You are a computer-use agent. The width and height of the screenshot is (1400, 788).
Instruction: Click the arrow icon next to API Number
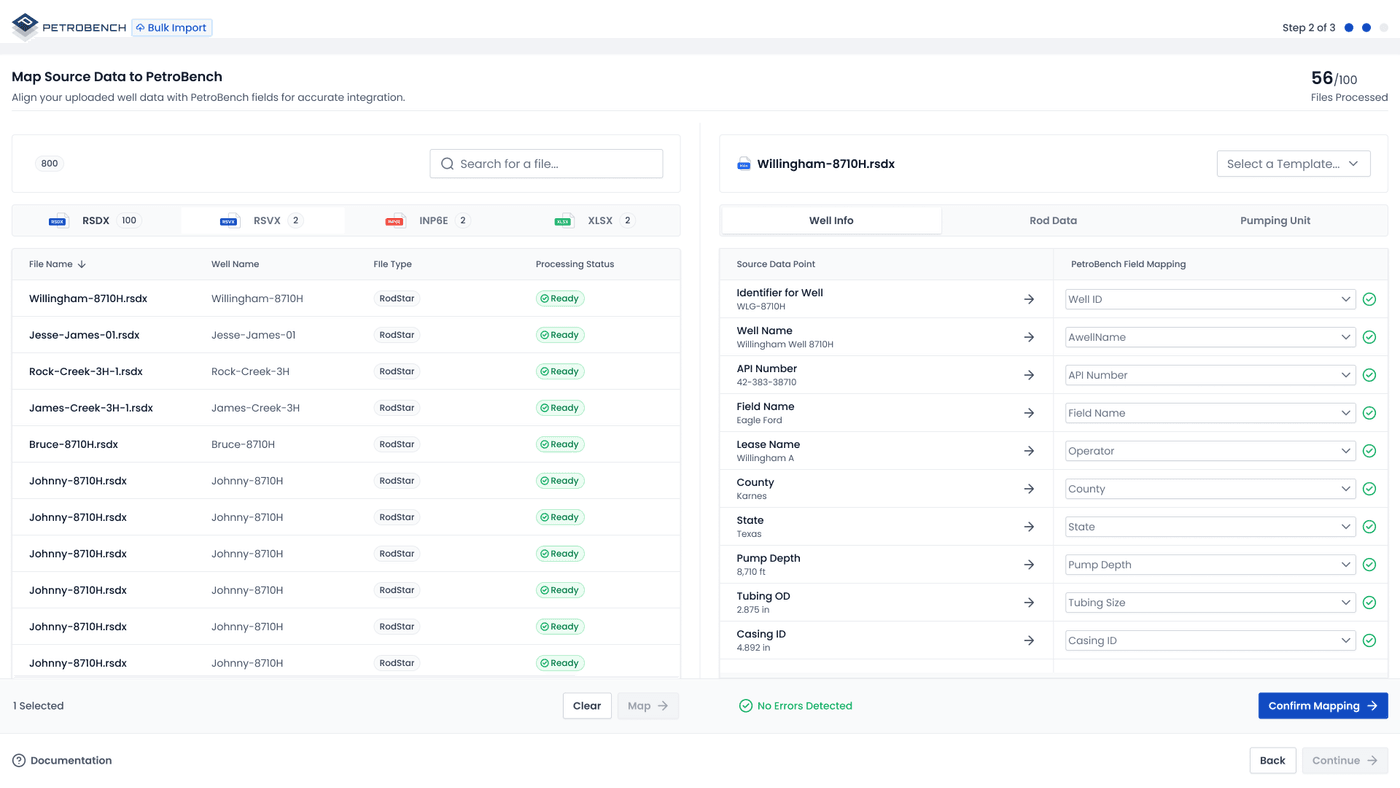tap(1029, 374)
